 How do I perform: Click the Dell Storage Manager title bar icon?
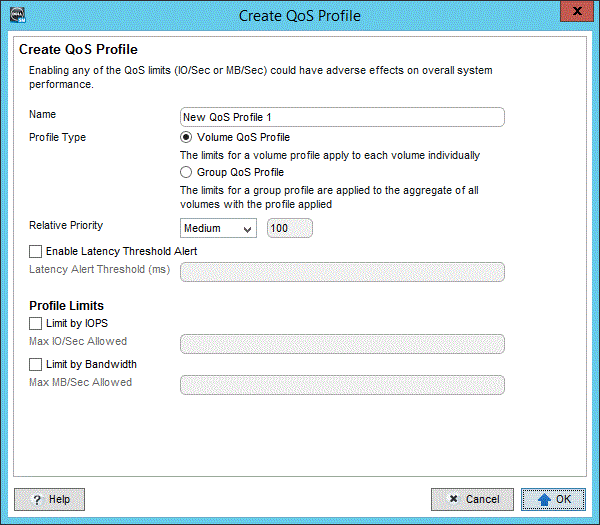pyautogui.click(x=18, y=15)
